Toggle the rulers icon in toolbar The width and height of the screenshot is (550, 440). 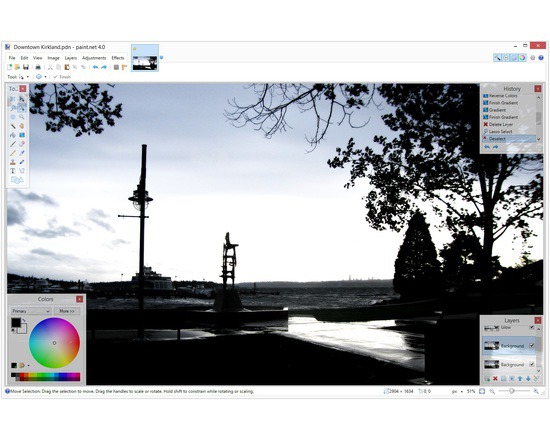pyautogui.click(x=124, y=67)
